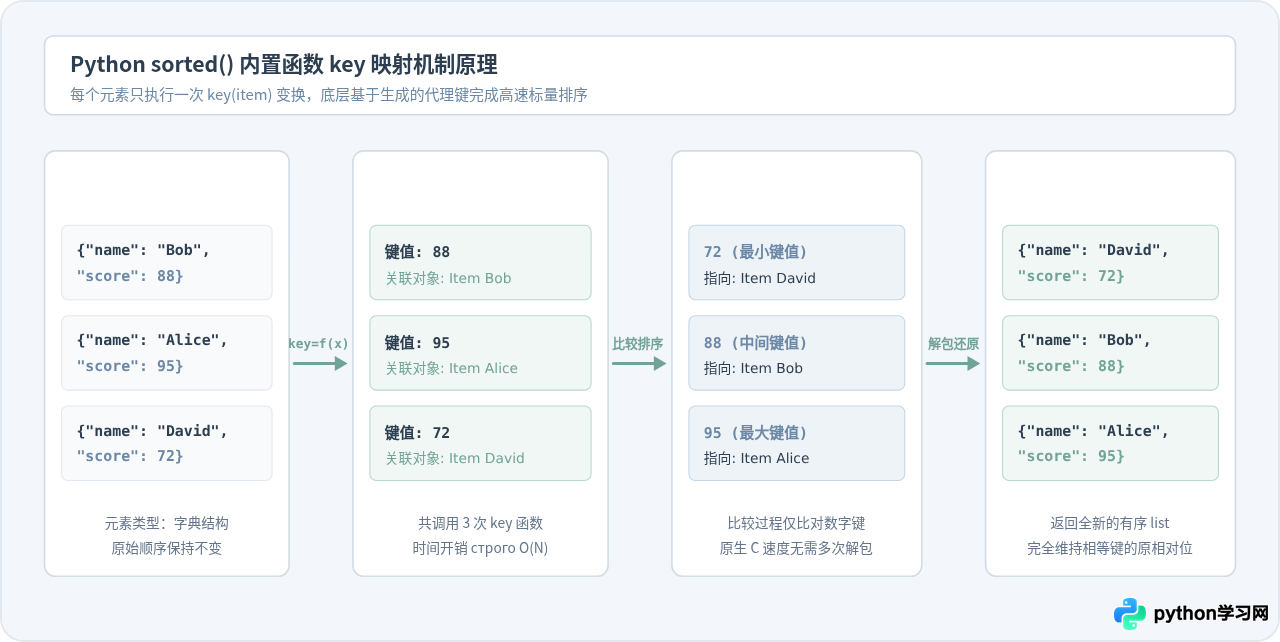Select the green sorted output card for Bob
This screenshot has width=1280, height=642.
click(1111, 353)
